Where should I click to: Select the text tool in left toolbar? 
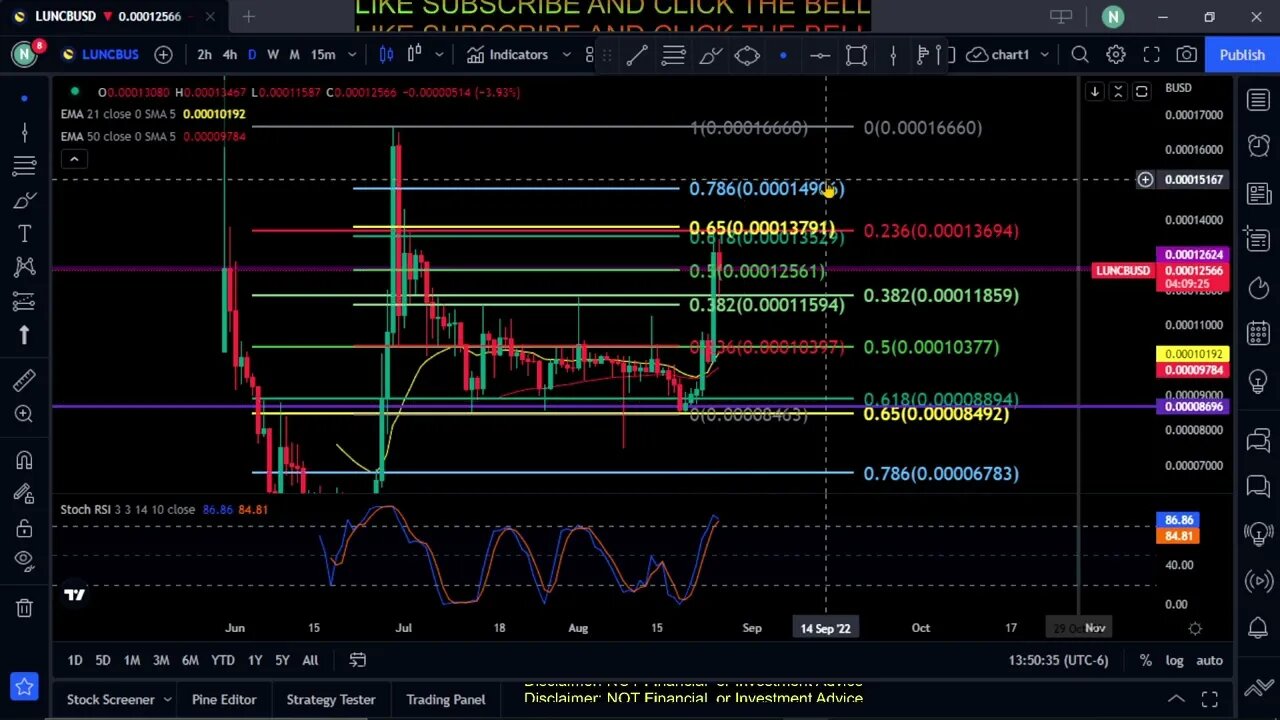pyautogui.click(x=25, y=234)
